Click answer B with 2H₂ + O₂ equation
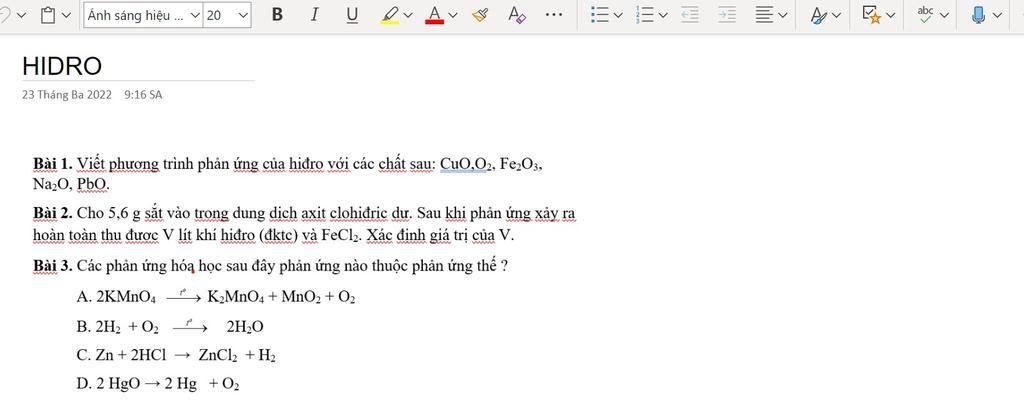 [x=170, y=326]
